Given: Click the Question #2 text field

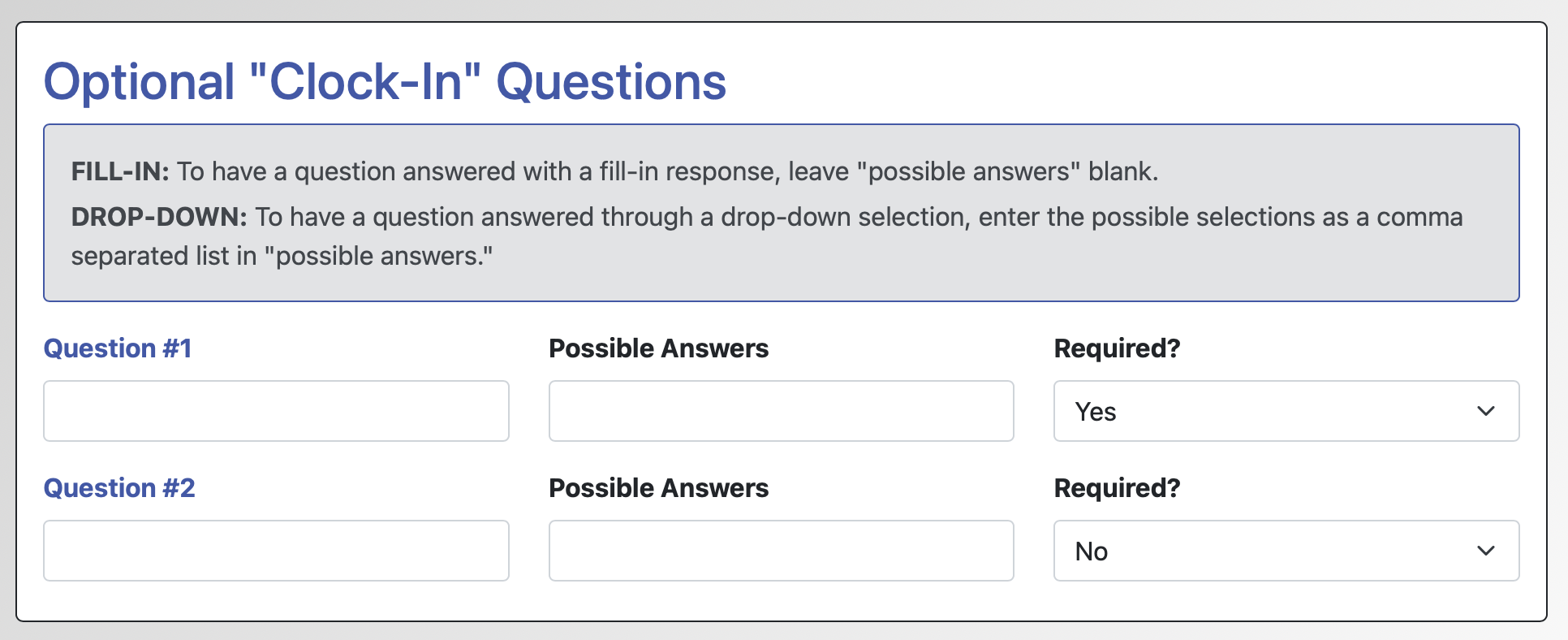Looking at the screenshot, I should pos(276,551).
